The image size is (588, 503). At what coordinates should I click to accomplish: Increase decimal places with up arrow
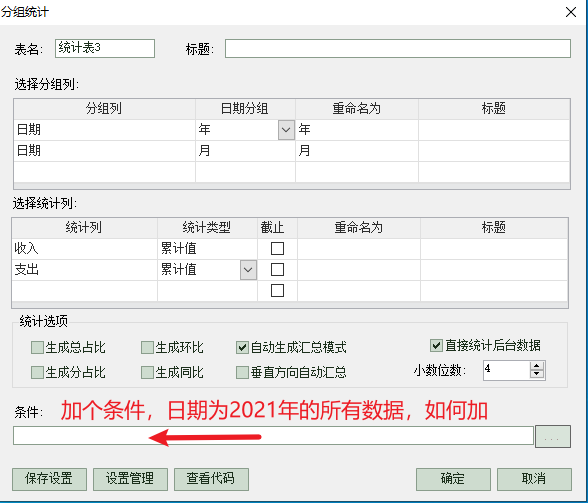point(537,366)
